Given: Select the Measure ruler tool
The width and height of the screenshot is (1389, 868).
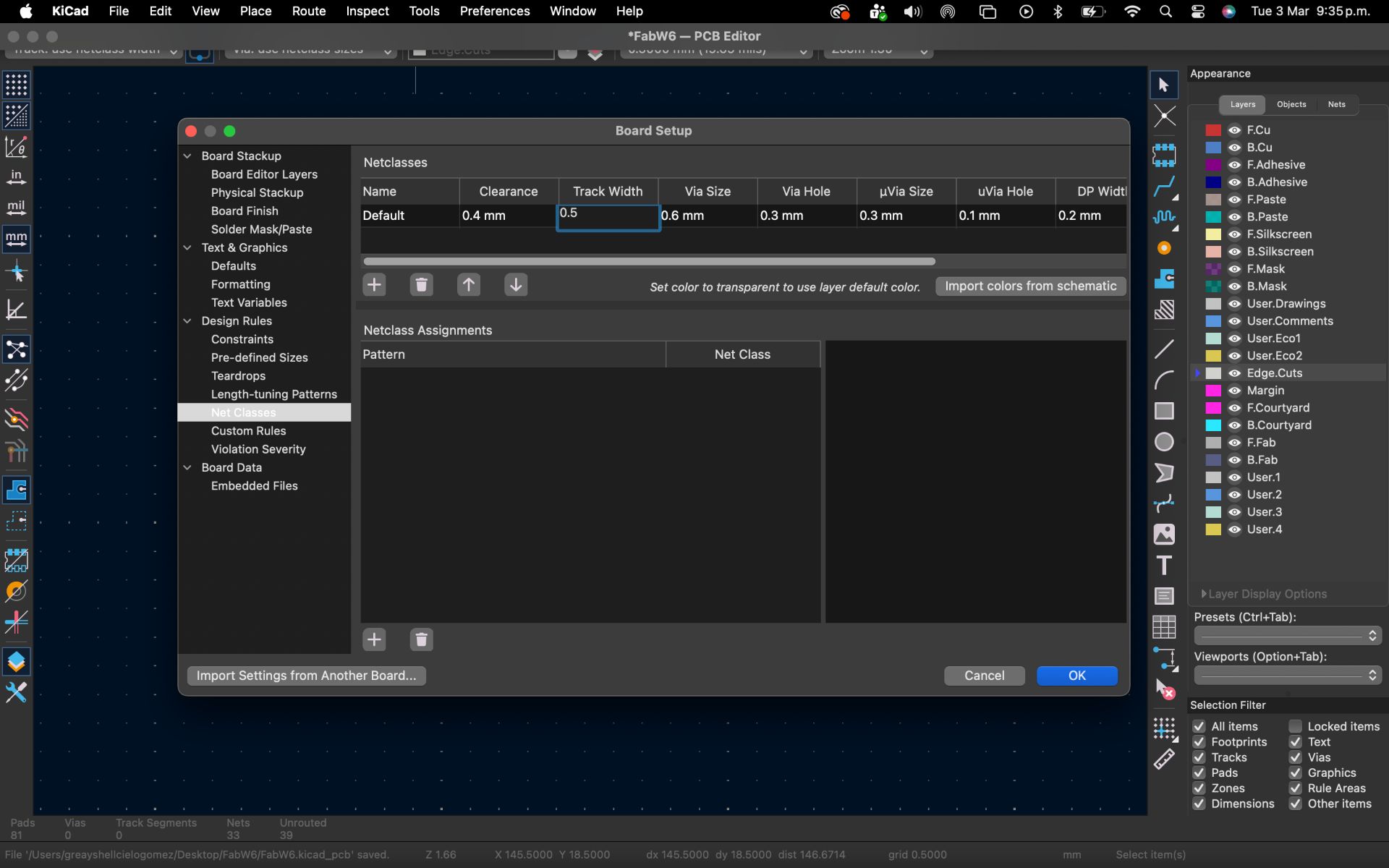Looking at the screenshot, I should (x=1164, y=759).
